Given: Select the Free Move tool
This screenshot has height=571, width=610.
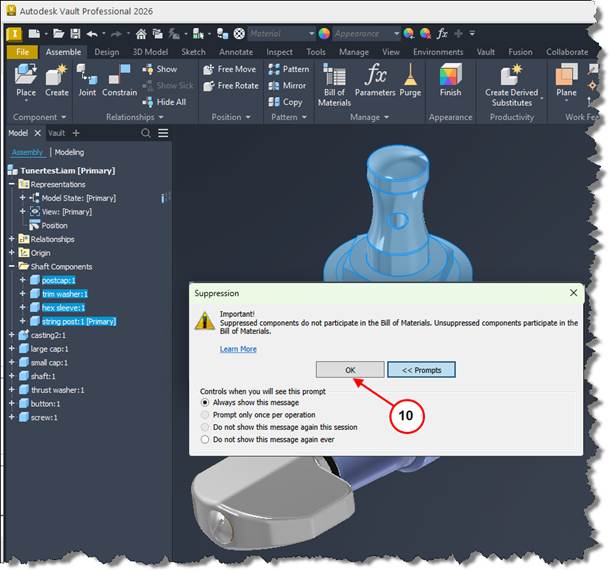Looking at the screenshot, I should tap(230, 69).
